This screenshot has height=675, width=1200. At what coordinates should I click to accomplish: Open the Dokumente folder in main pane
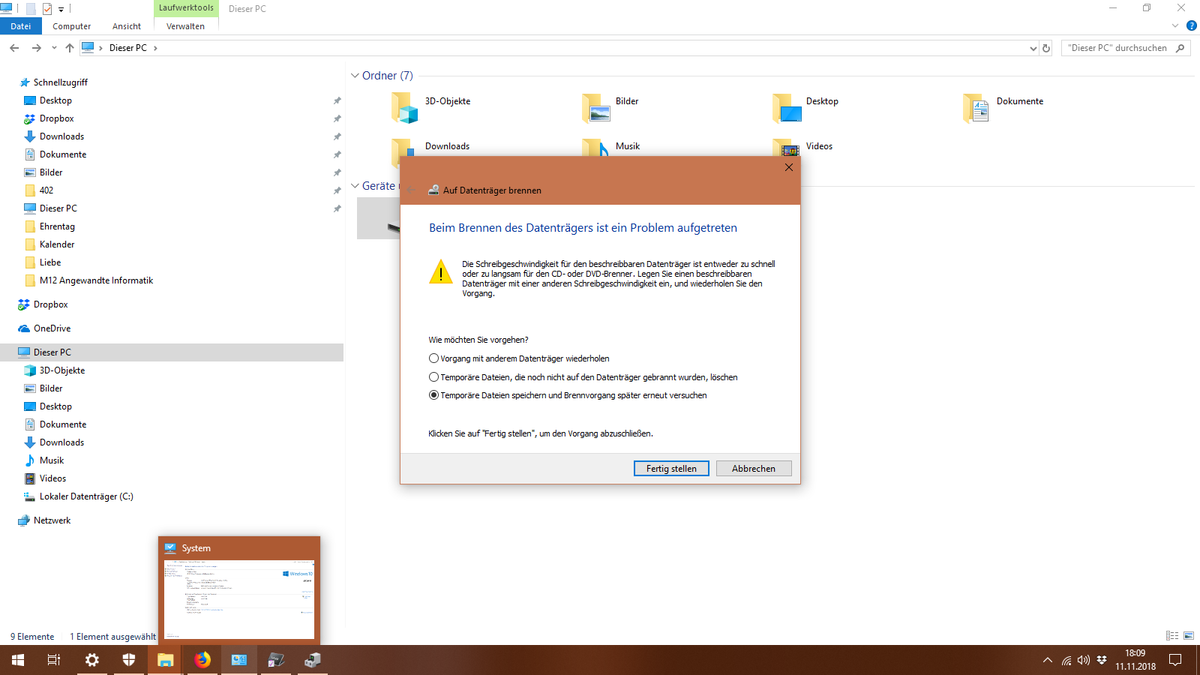coord(976,106)
